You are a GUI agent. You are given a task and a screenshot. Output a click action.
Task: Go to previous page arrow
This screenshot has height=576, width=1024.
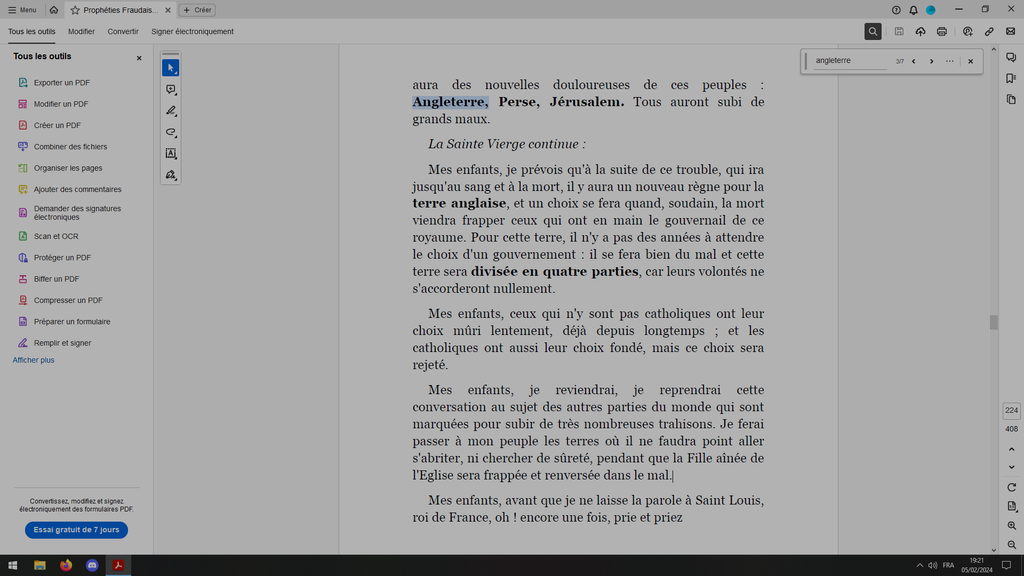1012,449
